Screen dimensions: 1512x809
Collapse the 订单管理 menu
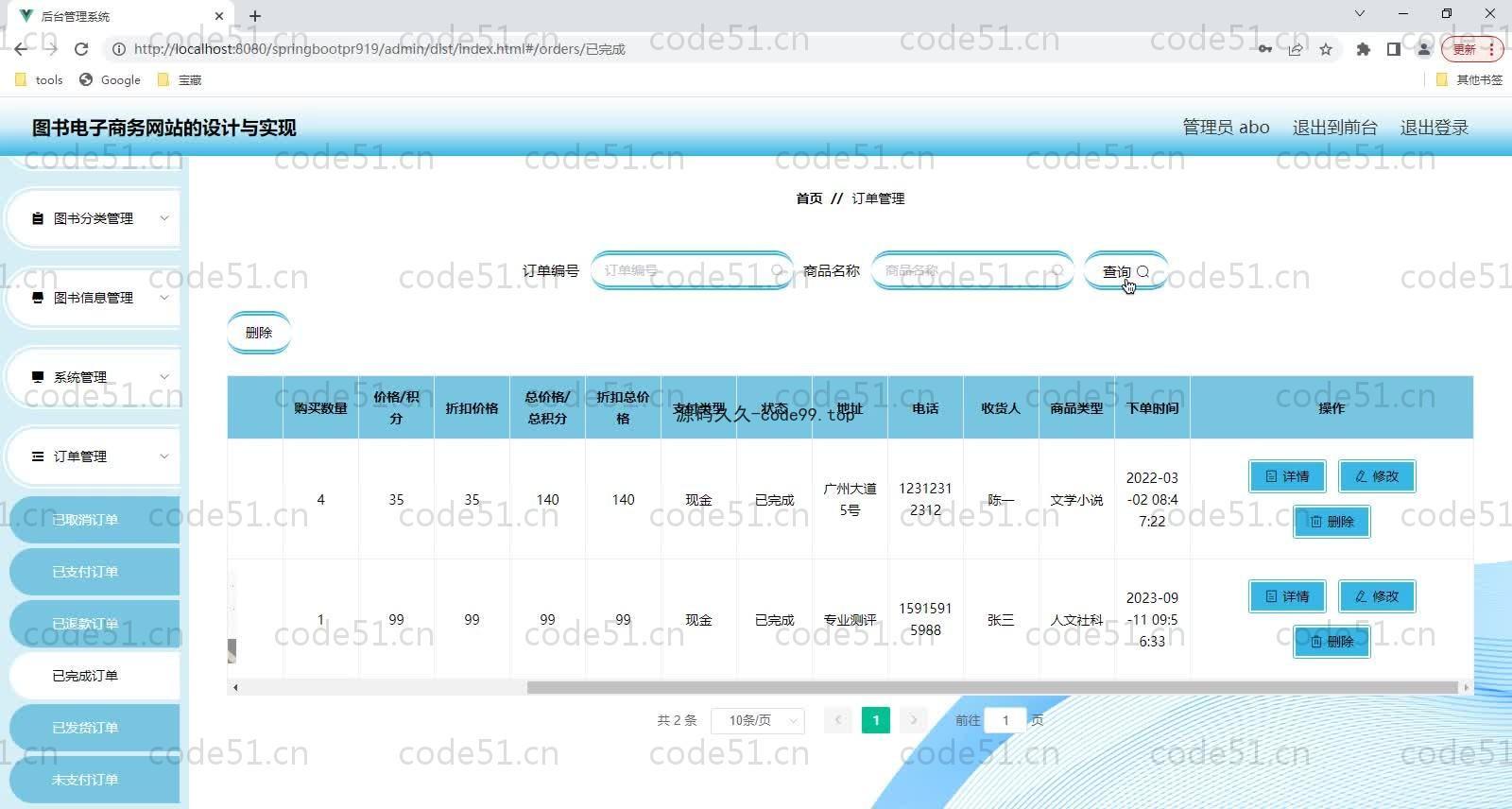click(92, 456)
